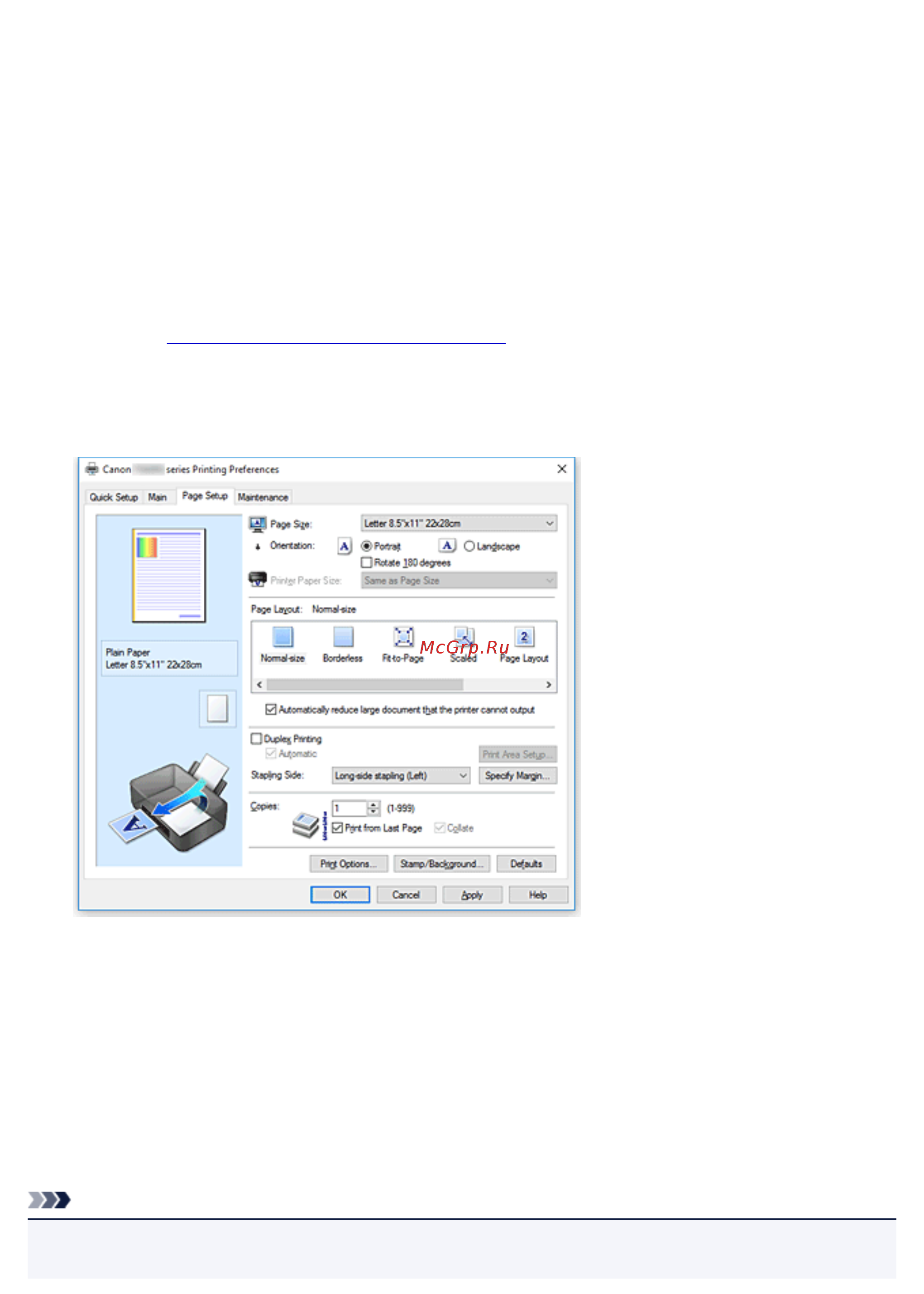924x1294 pixels.
Task: Select the Normal-size layout icon
Action: click(x=283, y=637)
